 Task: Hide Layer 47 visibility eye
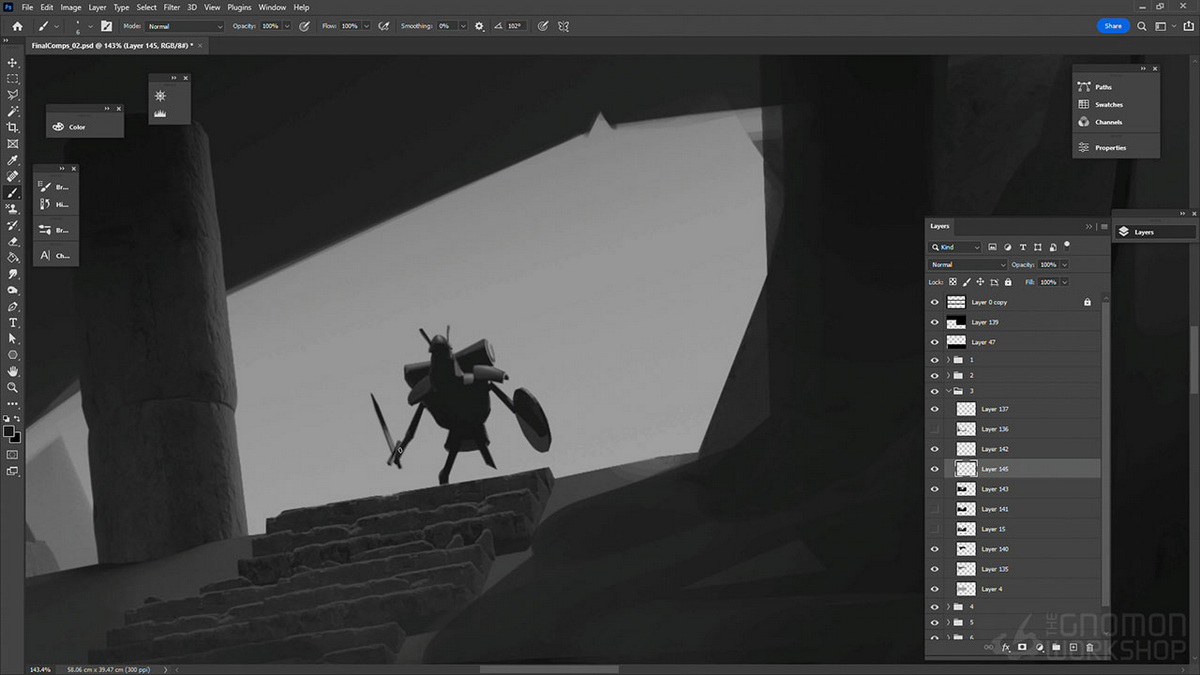click(x=935, y=342)
